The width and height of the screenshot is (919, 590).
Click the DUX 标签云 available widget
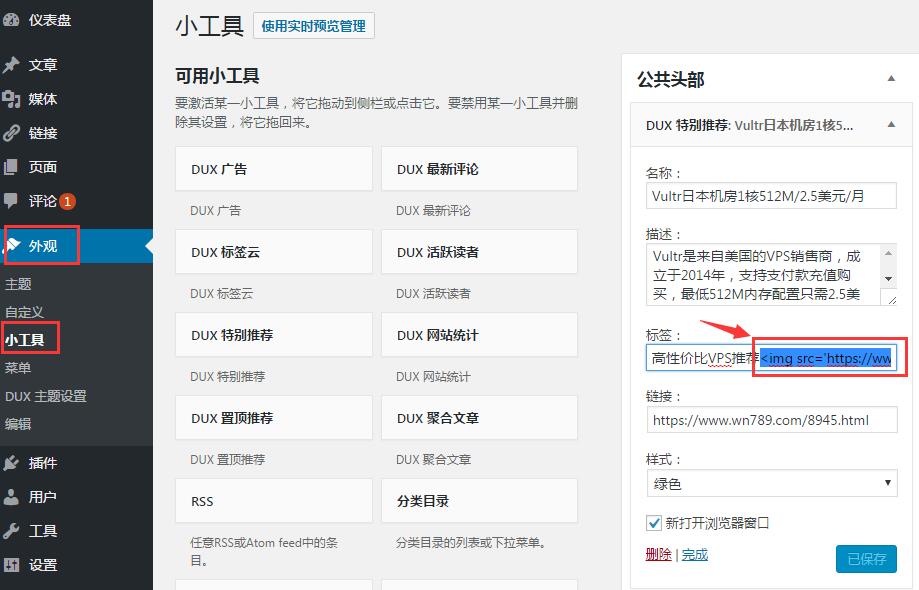(x=273, y=253)
